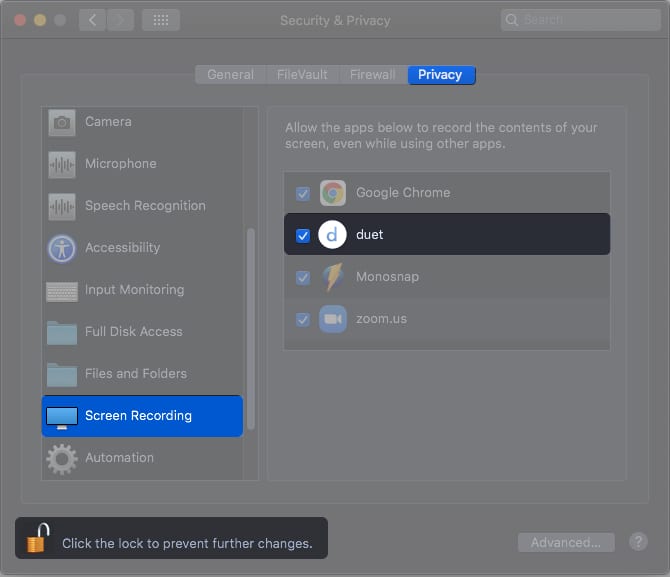Click the Speech Recognition waveform icon
This screenshot has width=670, height=577.
coord(62,206)
